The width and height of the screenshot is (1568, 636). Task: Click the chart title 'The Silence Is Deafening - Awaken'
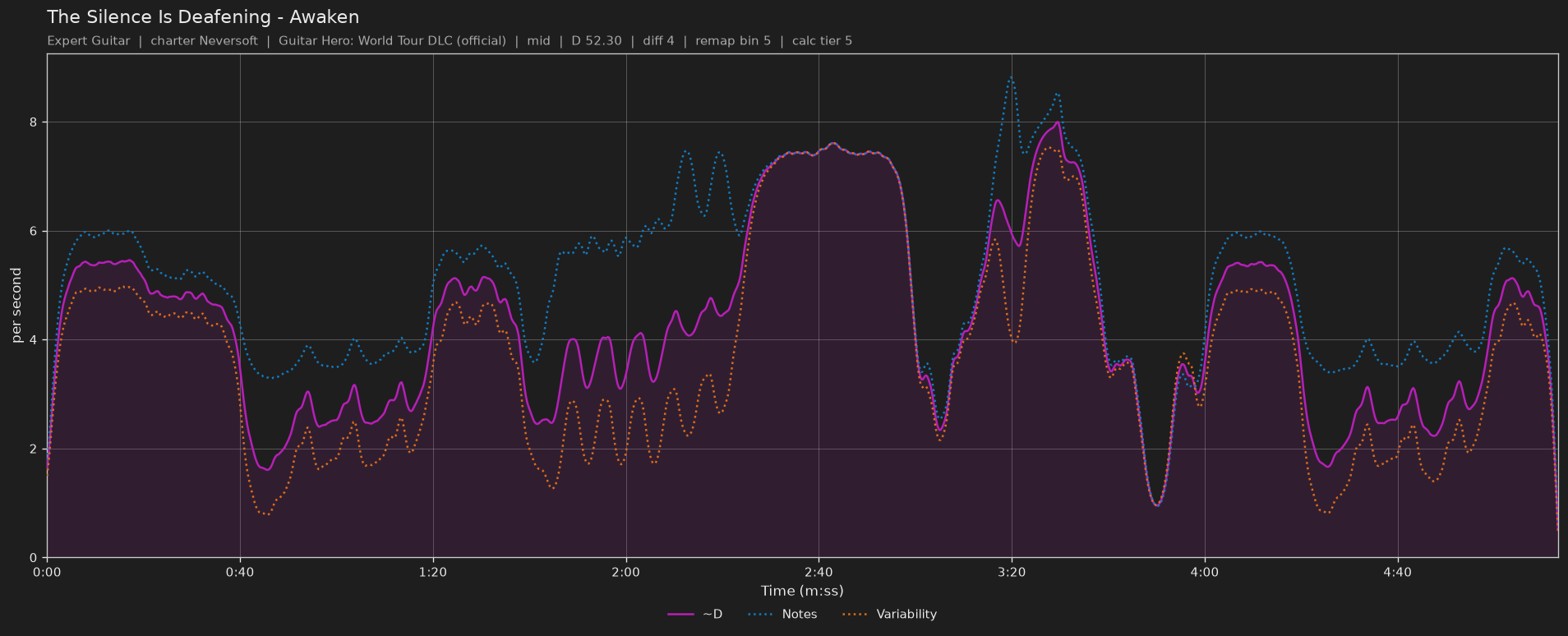(203, 17)
